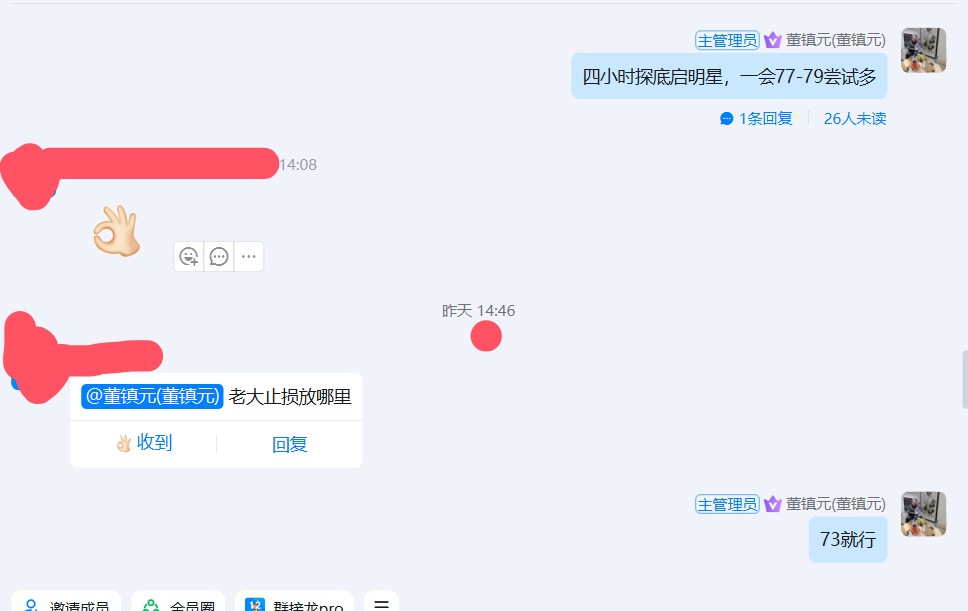Click the @董镇元 mention tag
This screenshot has height=611, width=968.
pyautogui.click(x=152, y=396)
